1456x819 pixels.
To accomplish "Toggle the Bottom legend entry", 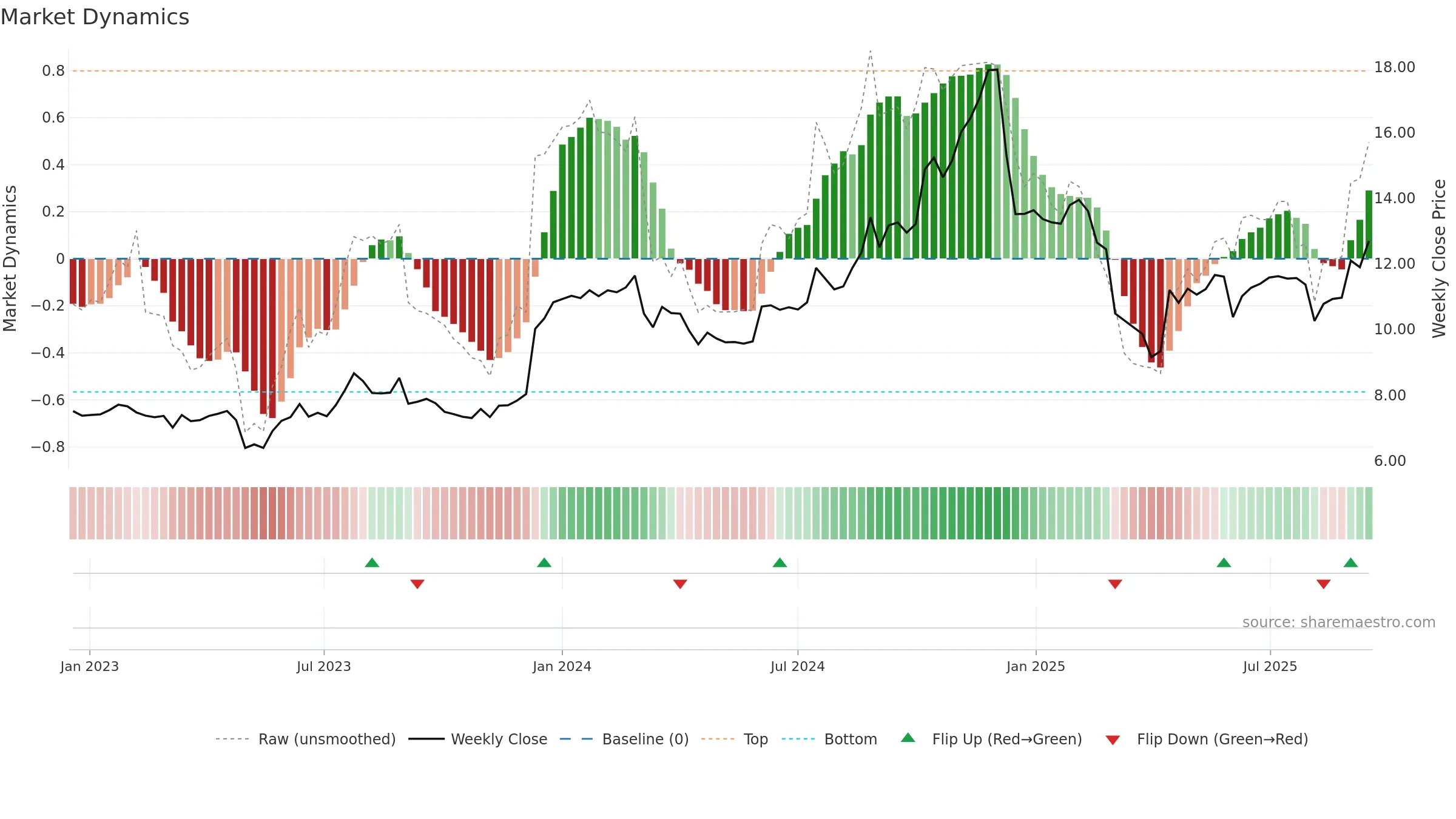I will coord(829,739).
